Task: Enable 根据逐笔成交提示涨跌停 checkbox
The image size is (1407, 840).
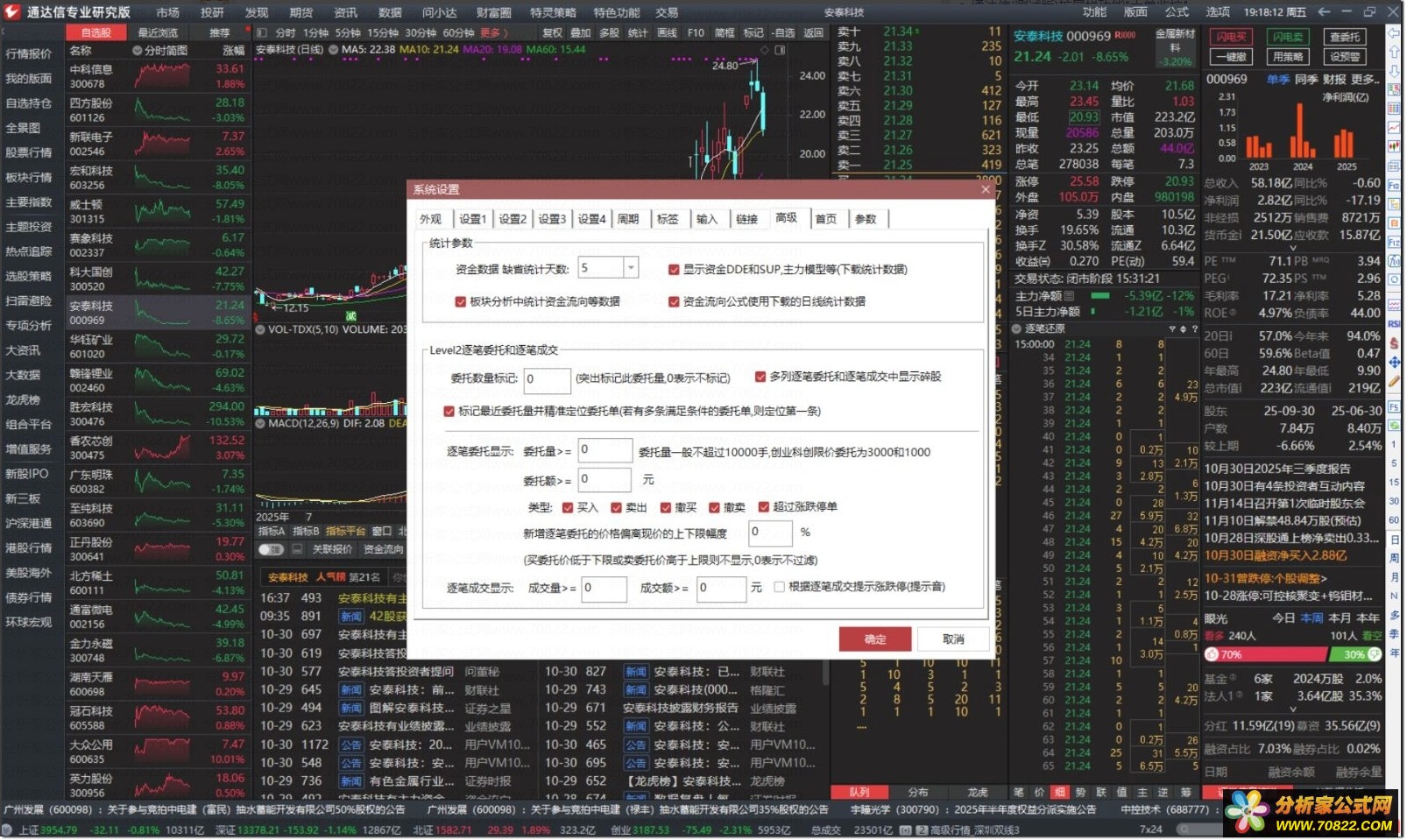Action: click(780, 588)
